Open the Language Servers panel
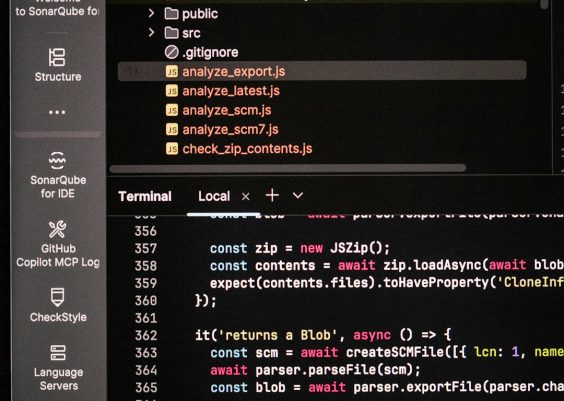Image resolution: width=564 pixels, height=401 pixels. coord(58,368)
